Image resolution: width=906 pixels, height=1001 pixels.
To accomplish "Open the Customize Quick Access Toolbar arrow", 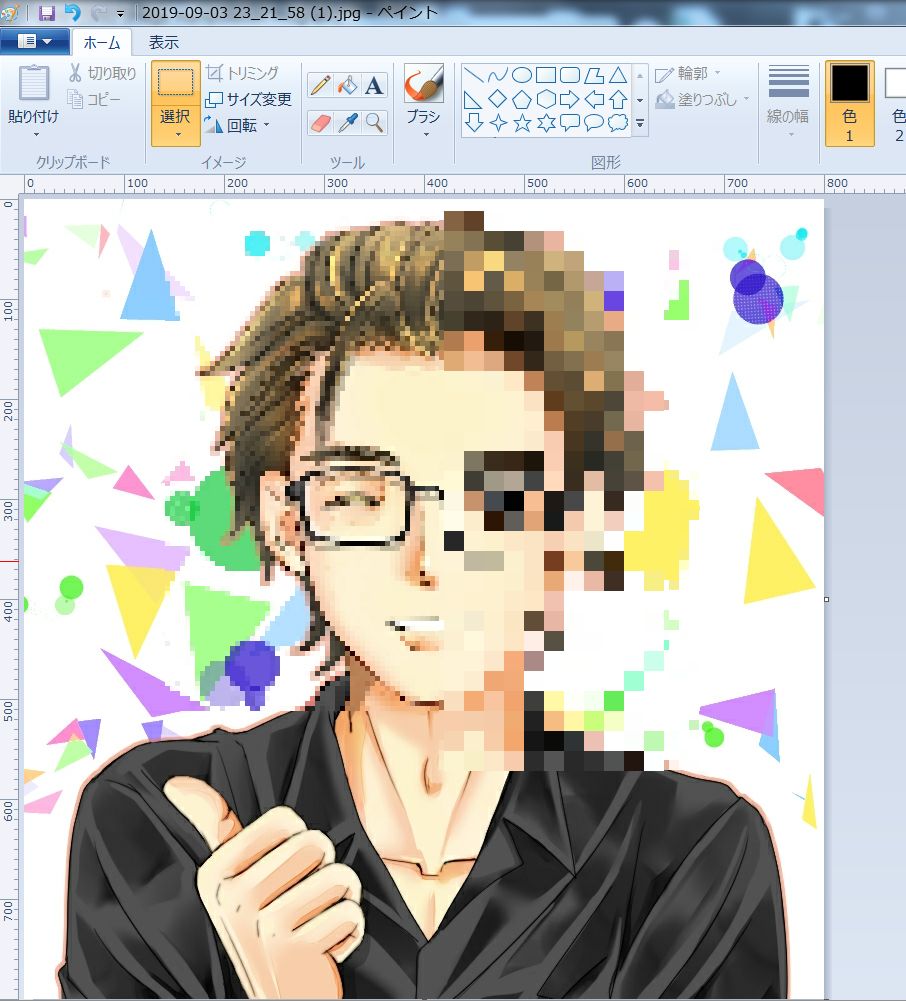I will click(120, 13).
